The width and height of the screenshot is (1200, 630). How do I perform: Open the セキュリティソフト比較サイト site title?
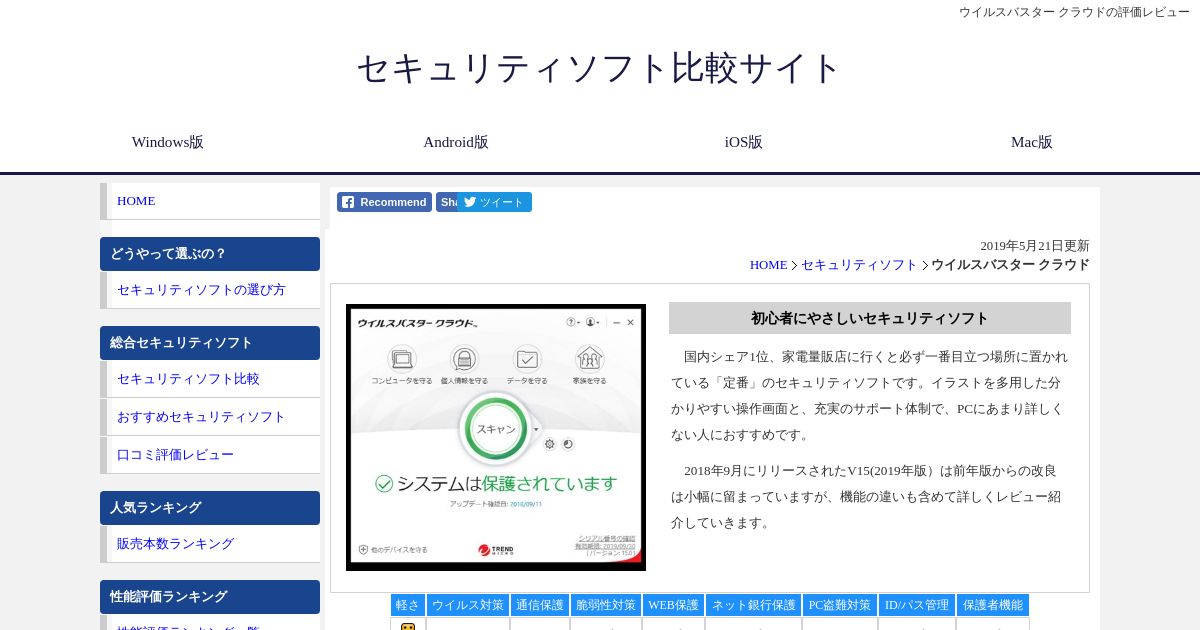(600, 68)
